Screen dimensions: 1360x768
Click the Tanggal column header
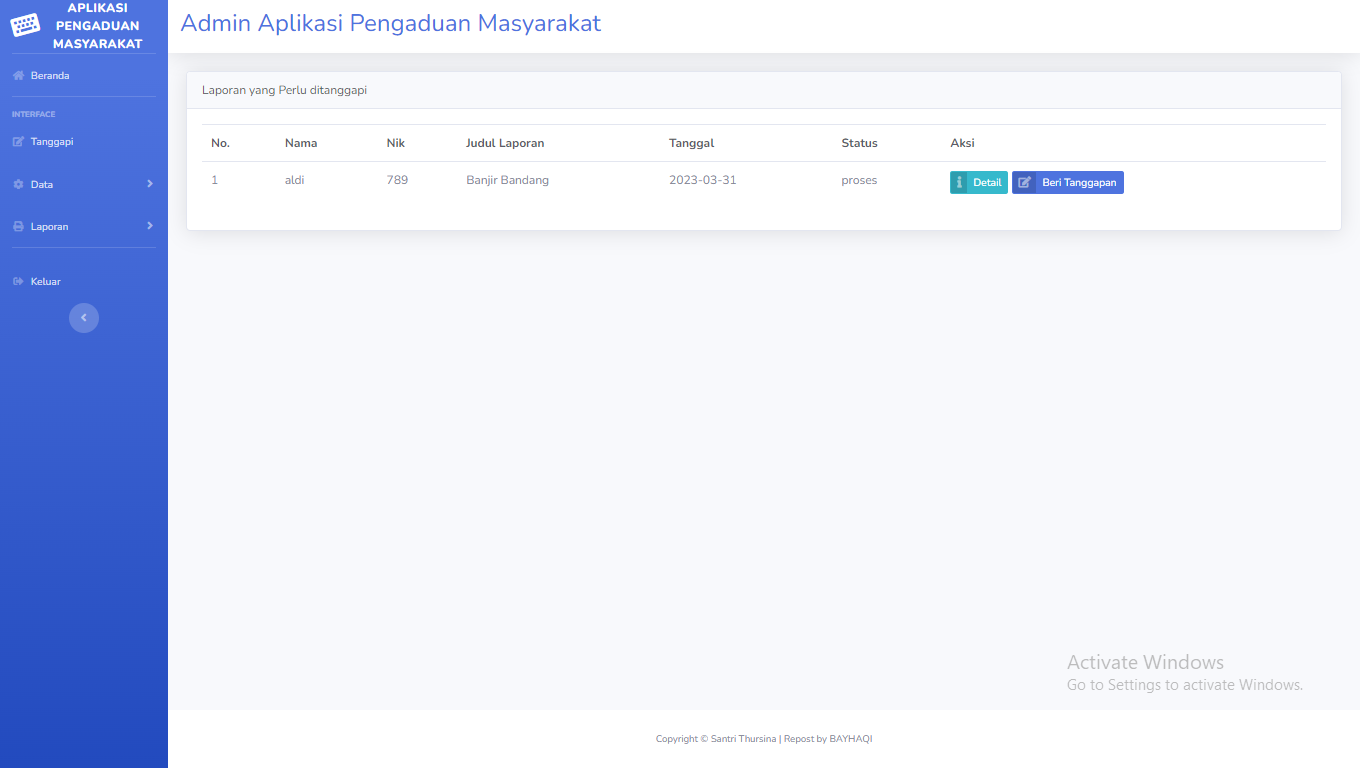point(692,143)
